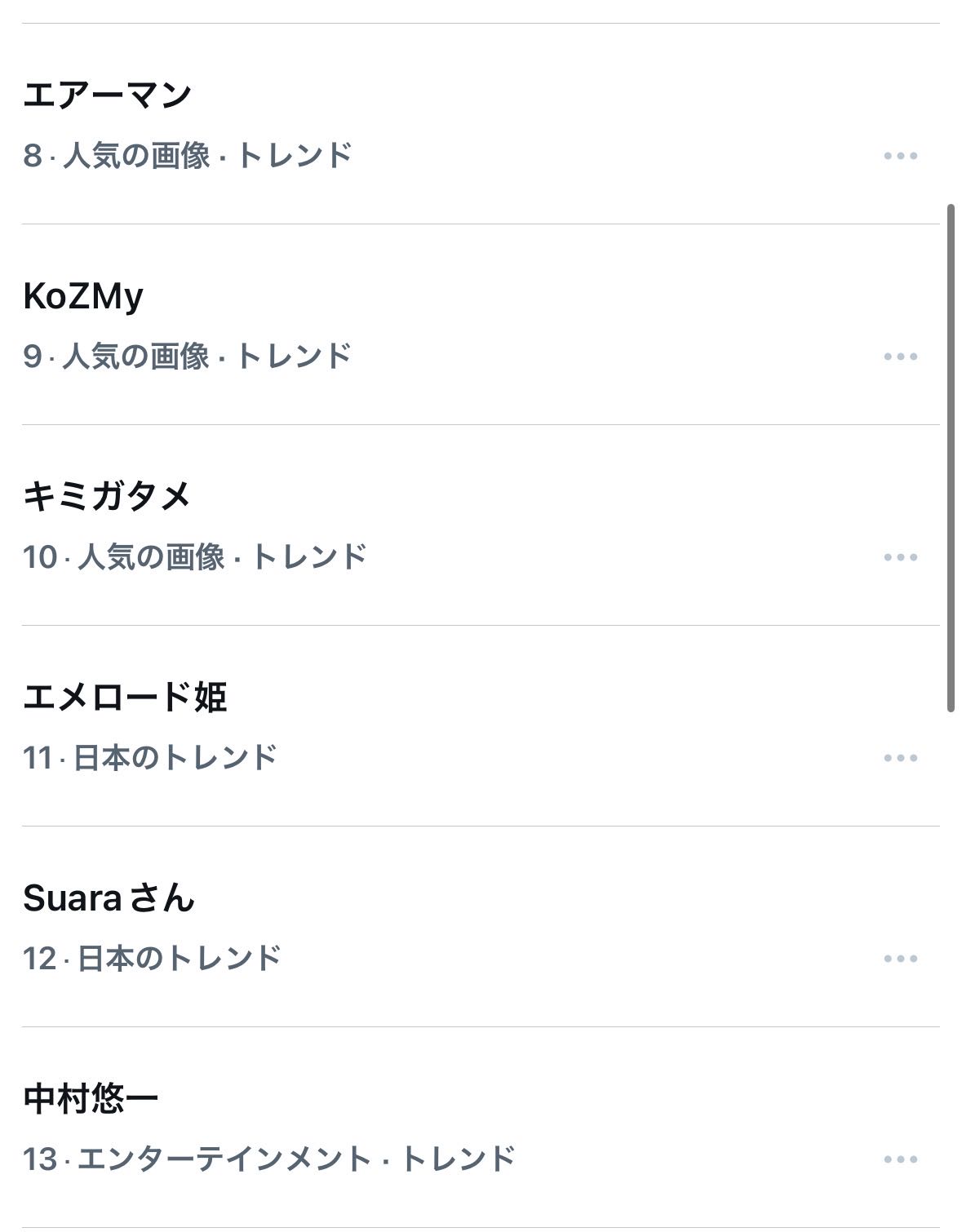Select the 11 · 日本のトレンド subtitle

pos(150,758)
